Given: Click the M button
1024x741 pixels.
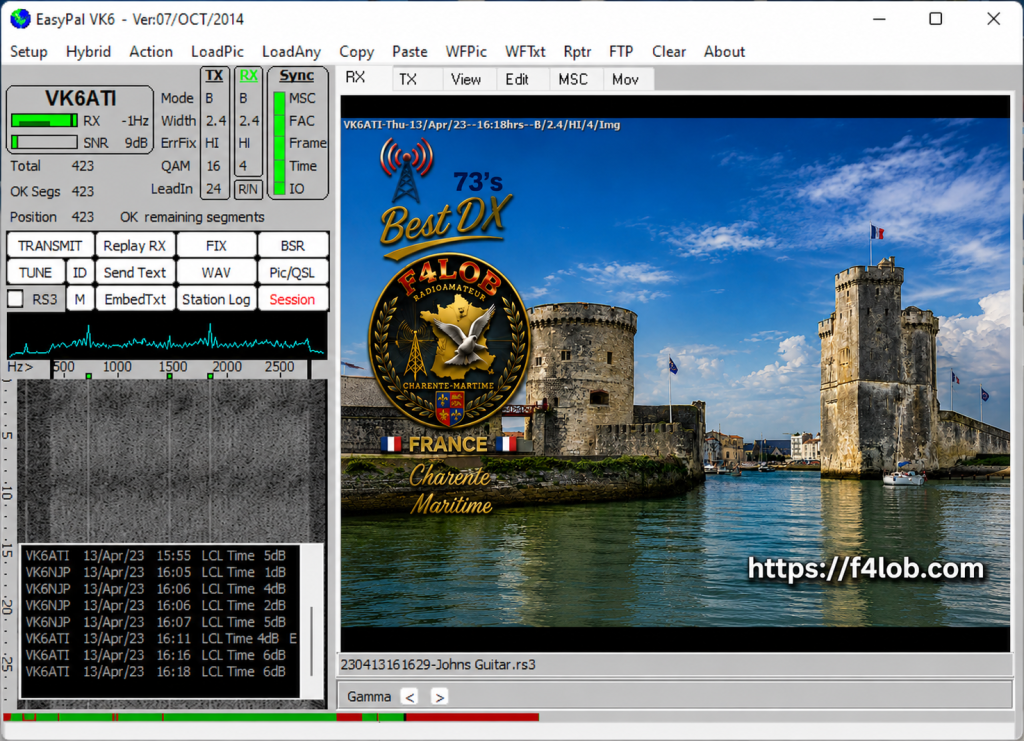Looking at the screenshot, I should 80,299.
